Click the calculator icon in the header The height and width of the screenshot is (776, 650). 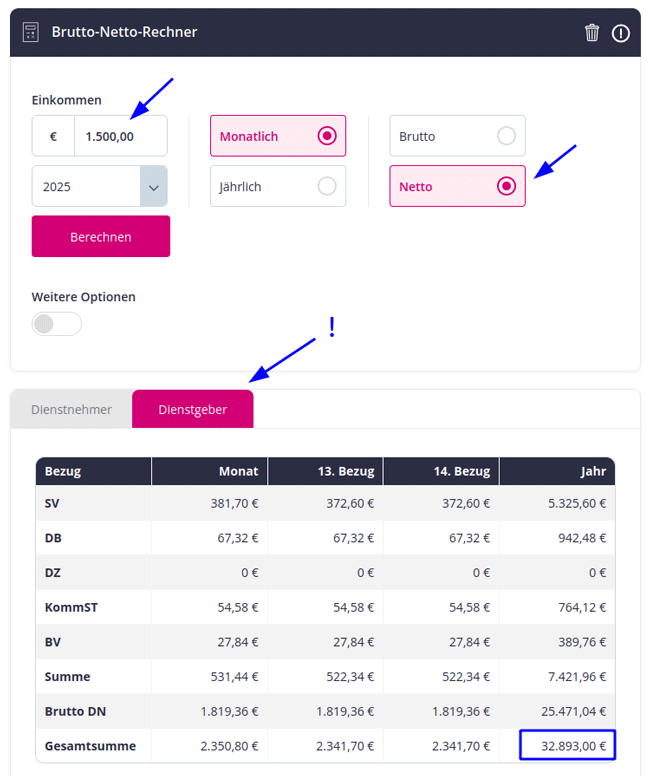(x=31, y=32)
